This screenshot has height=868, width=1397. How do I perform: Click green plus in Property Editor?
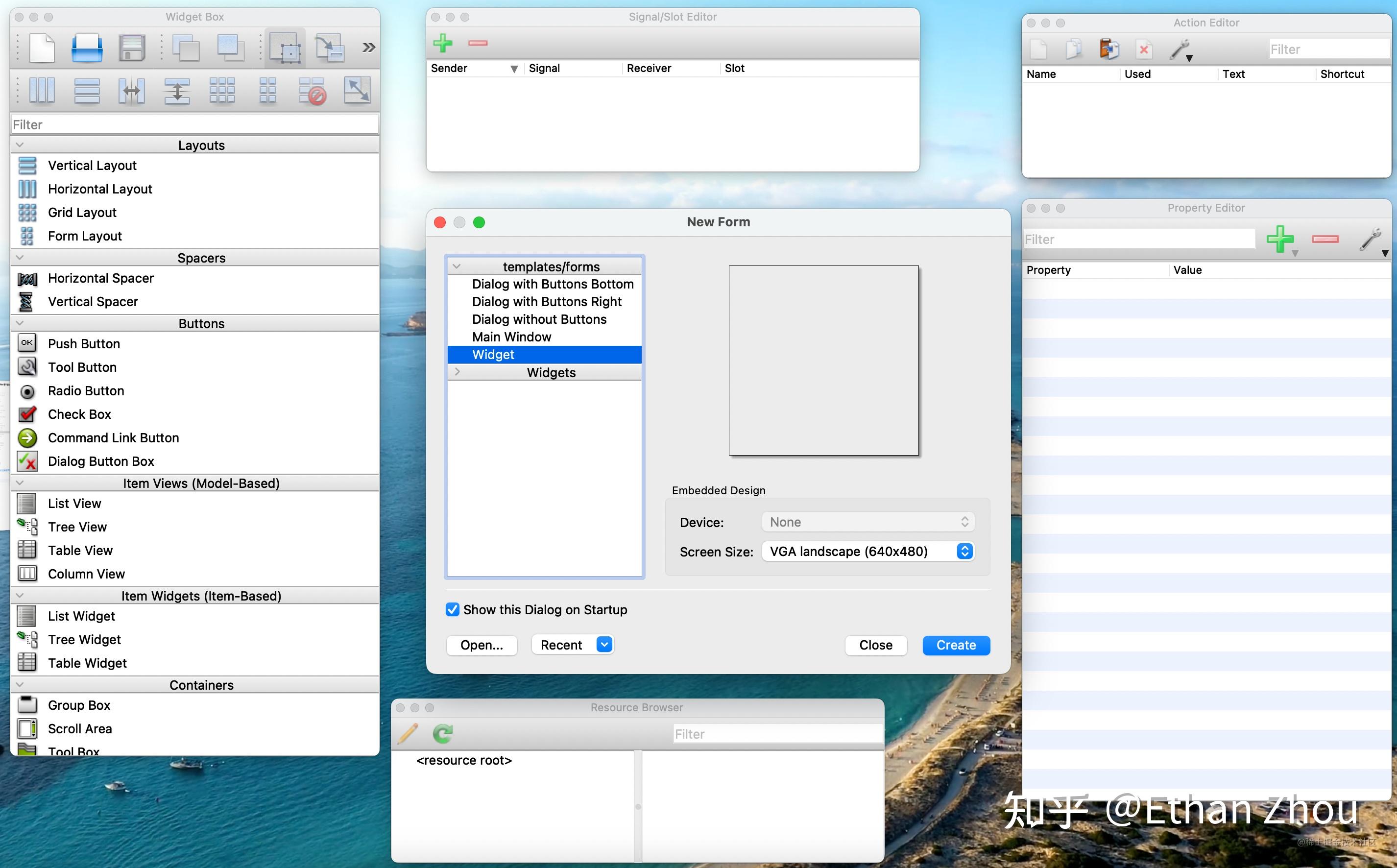coord(1279,239)
